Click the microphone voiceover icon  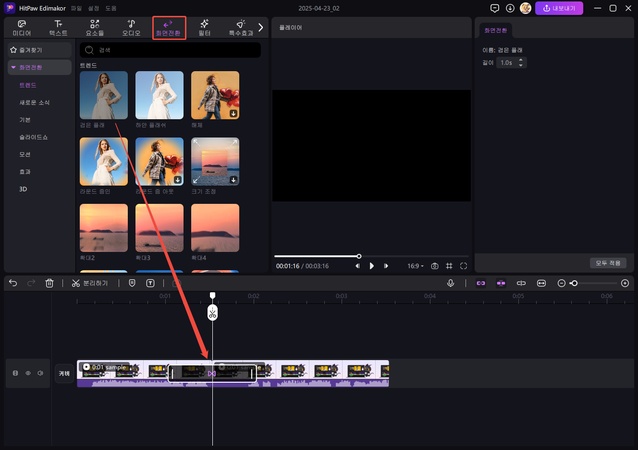click(x=451, y=283)
